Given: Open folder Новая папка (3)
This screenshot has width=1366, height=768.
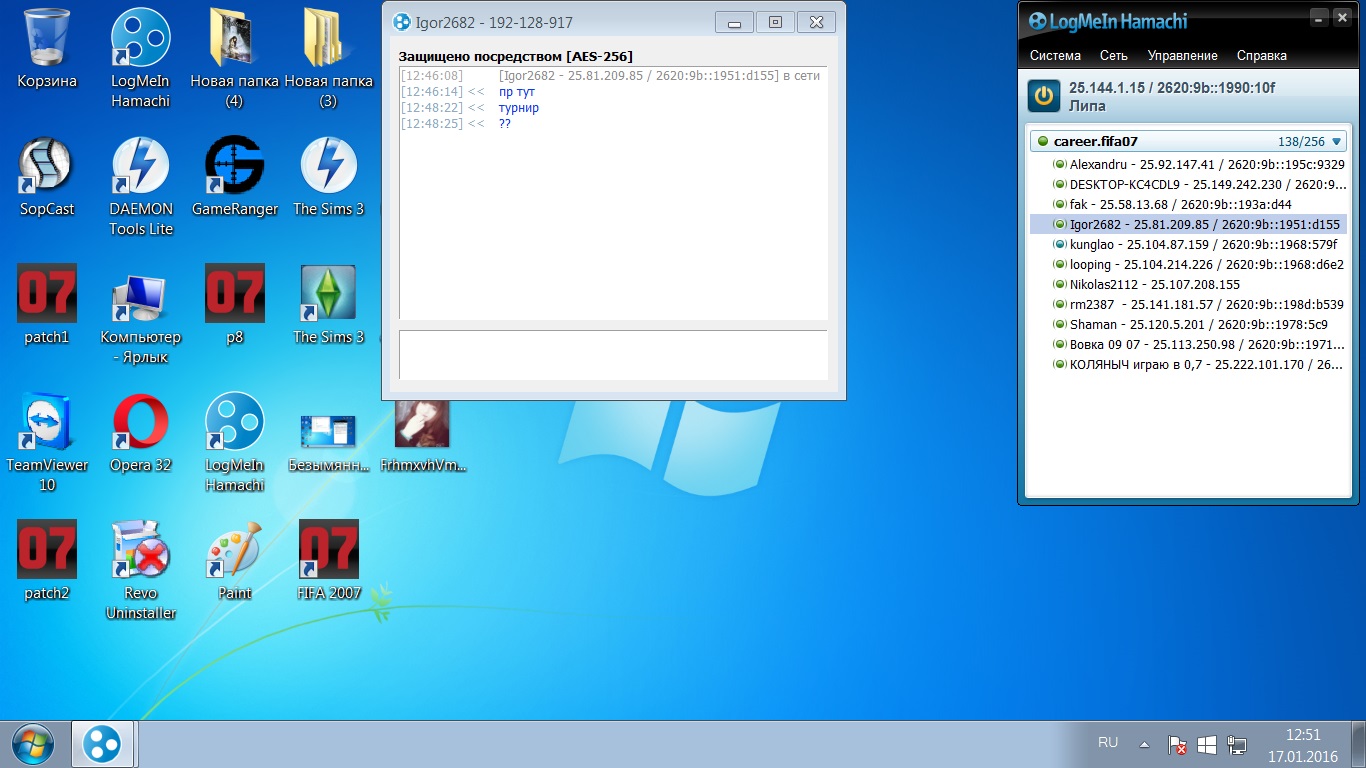Looking at the screenshot, I should click(328, 58).
